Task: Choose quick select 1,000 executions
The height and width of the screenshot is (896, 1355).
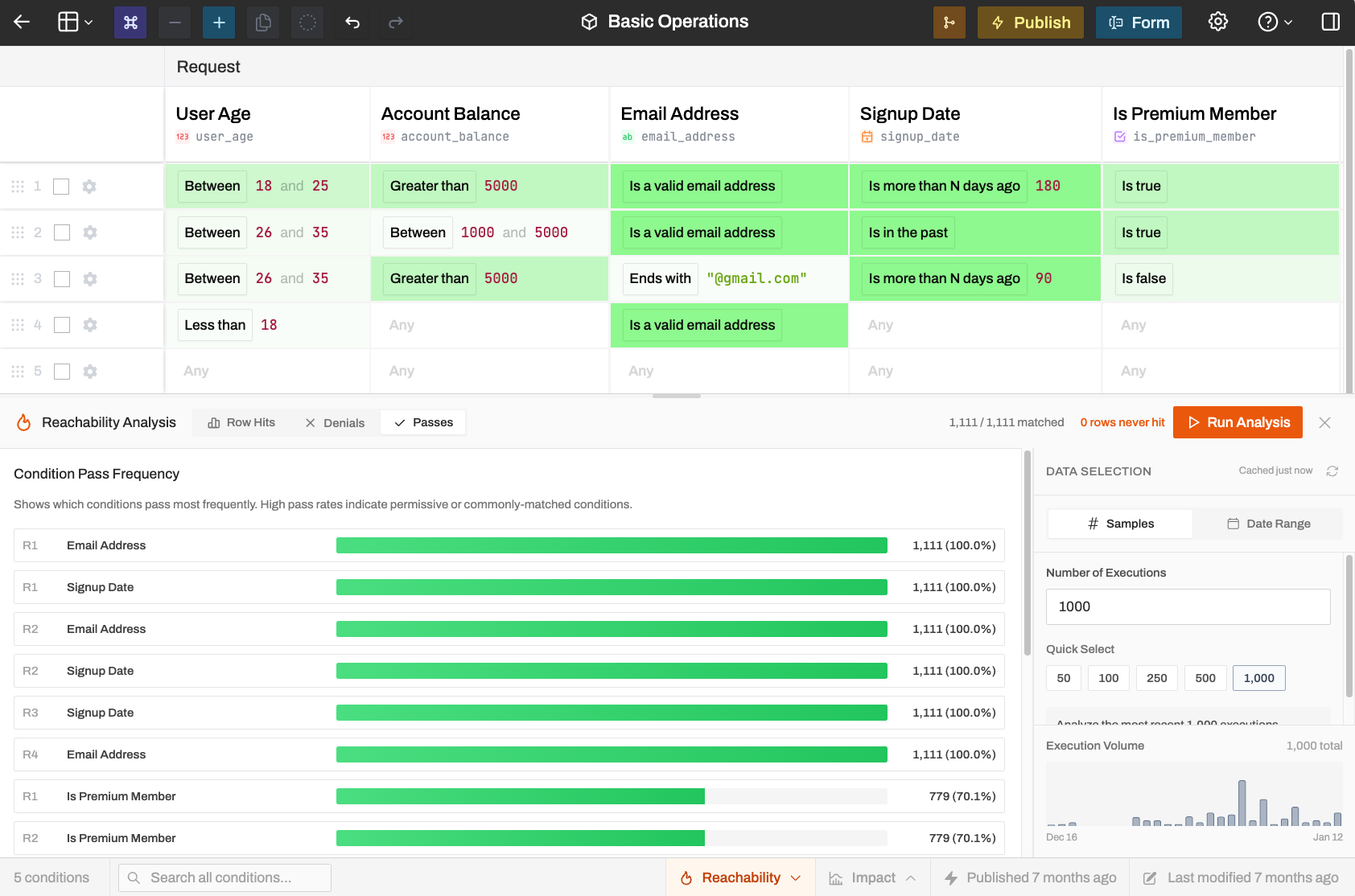Action: [1258, 678]
